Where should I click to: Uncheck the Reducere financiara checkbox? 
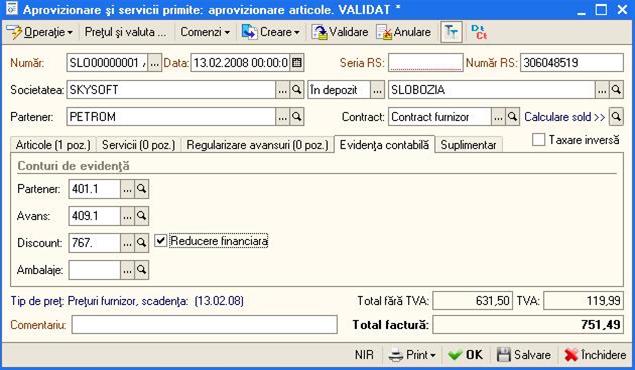tap(160, 241)
